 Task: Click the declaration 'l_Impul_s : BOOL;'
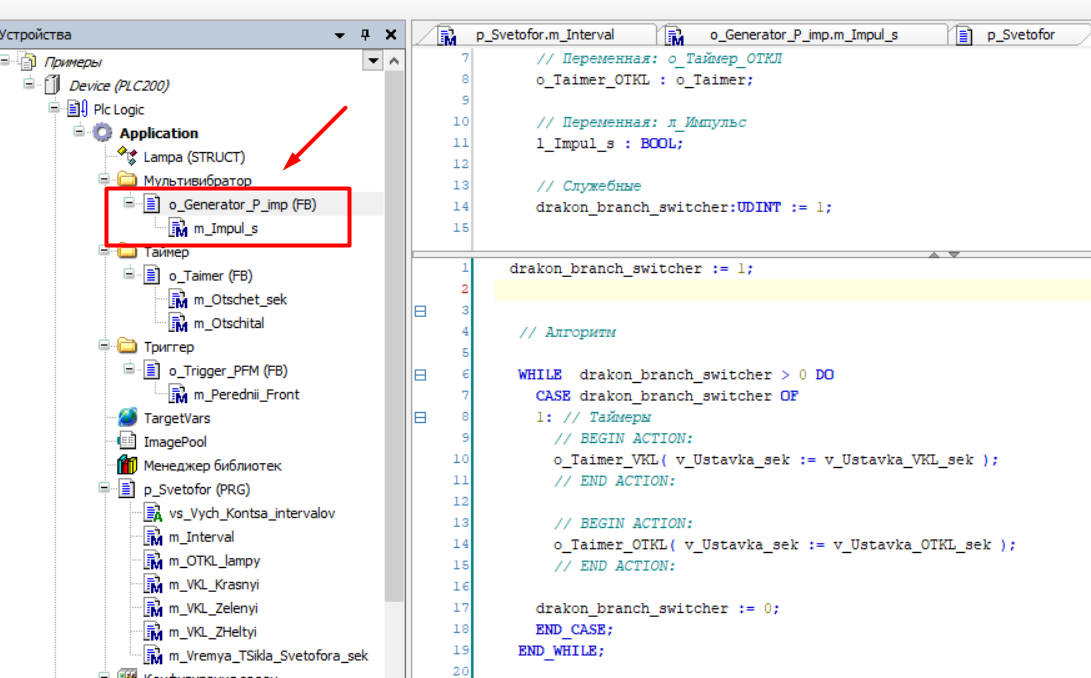click(x=610, y=143)
